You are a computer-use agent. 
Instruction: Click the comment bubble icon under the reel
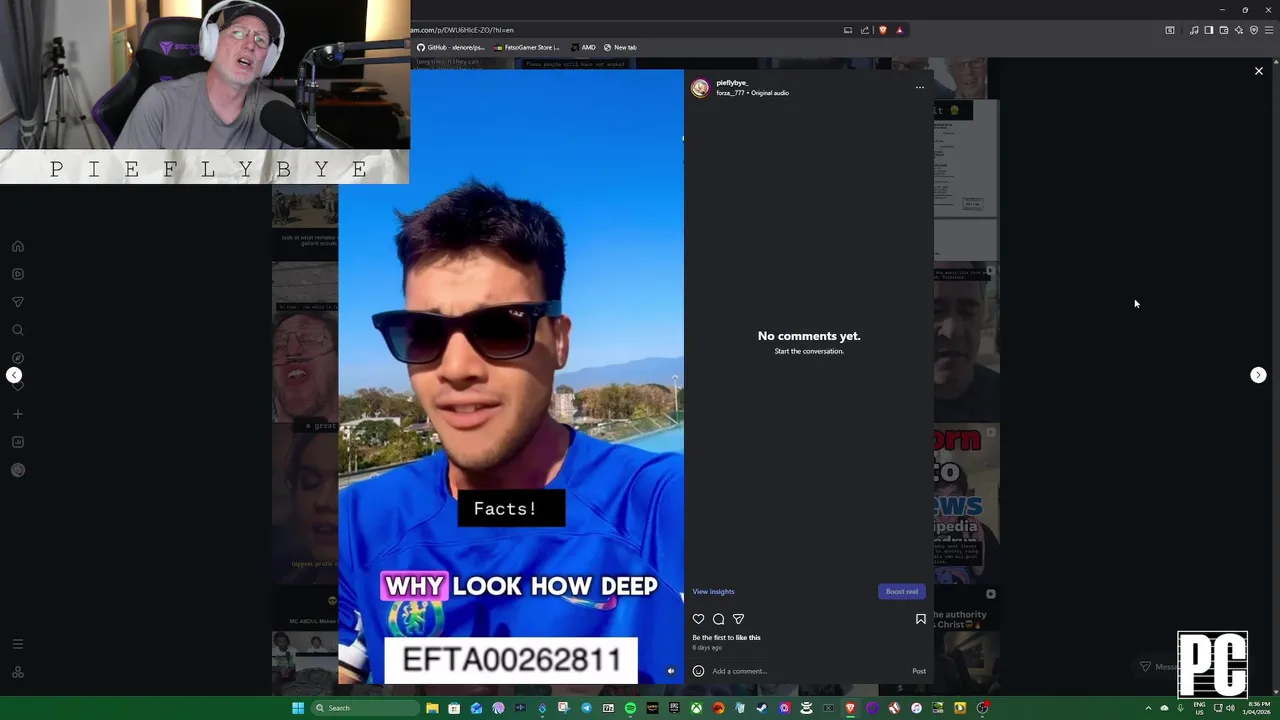tap(718, 619)
